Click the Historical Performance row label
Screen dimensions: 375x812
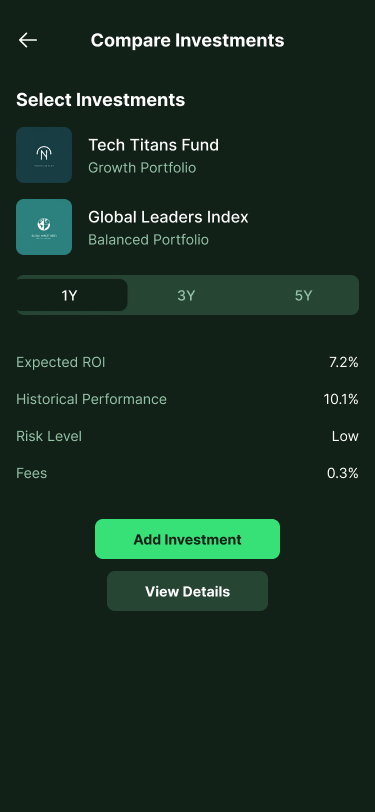(91, 399)
